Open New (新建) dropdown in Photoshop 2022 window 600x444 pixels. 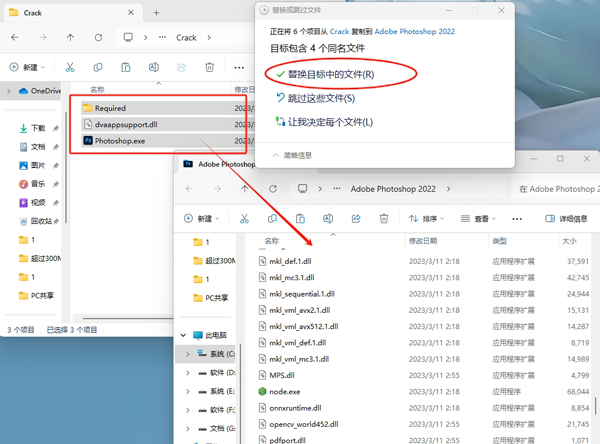pos(201,219)
